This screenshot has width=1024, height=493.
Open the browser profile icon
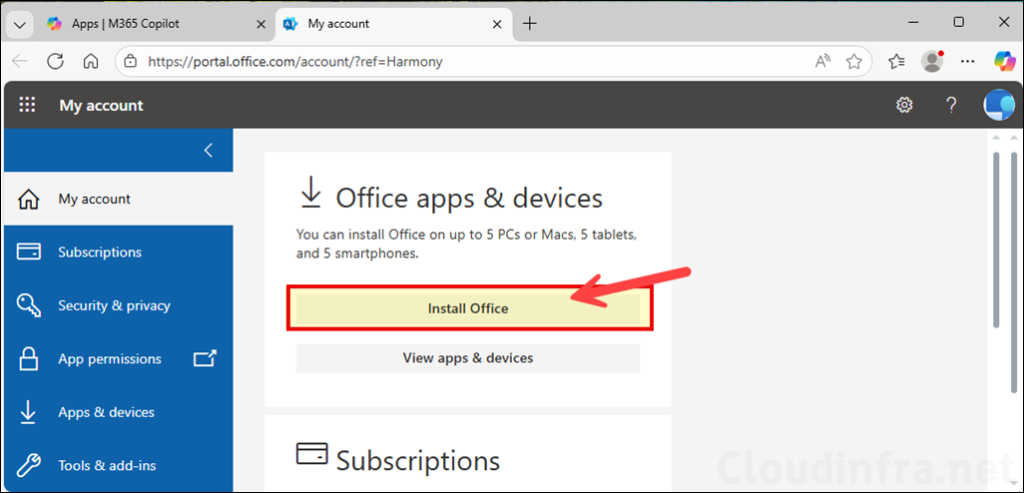pyautogui.click(x=933, y=61)
